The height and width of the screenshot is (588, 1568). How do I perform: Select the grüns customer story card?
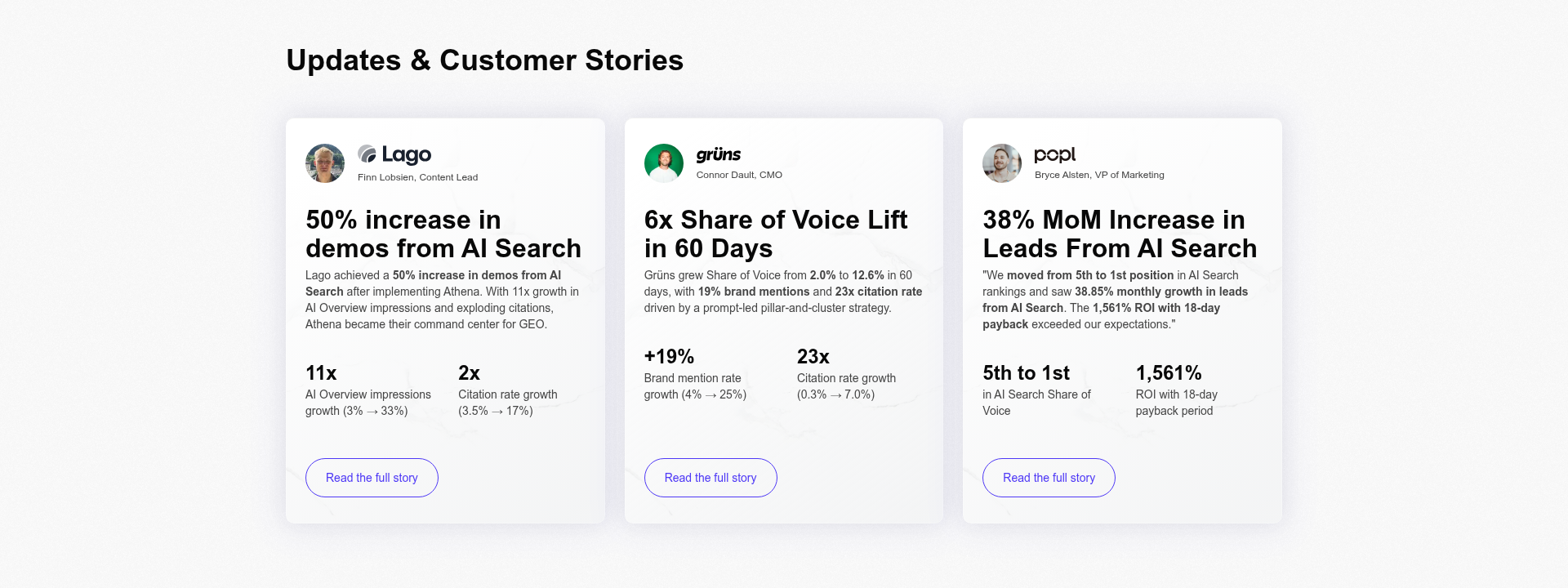[783, 320]
